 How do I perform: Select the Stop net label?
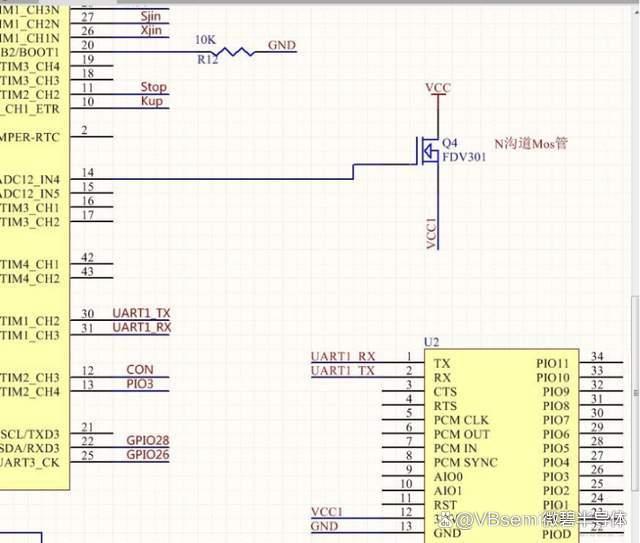(153, 87)
